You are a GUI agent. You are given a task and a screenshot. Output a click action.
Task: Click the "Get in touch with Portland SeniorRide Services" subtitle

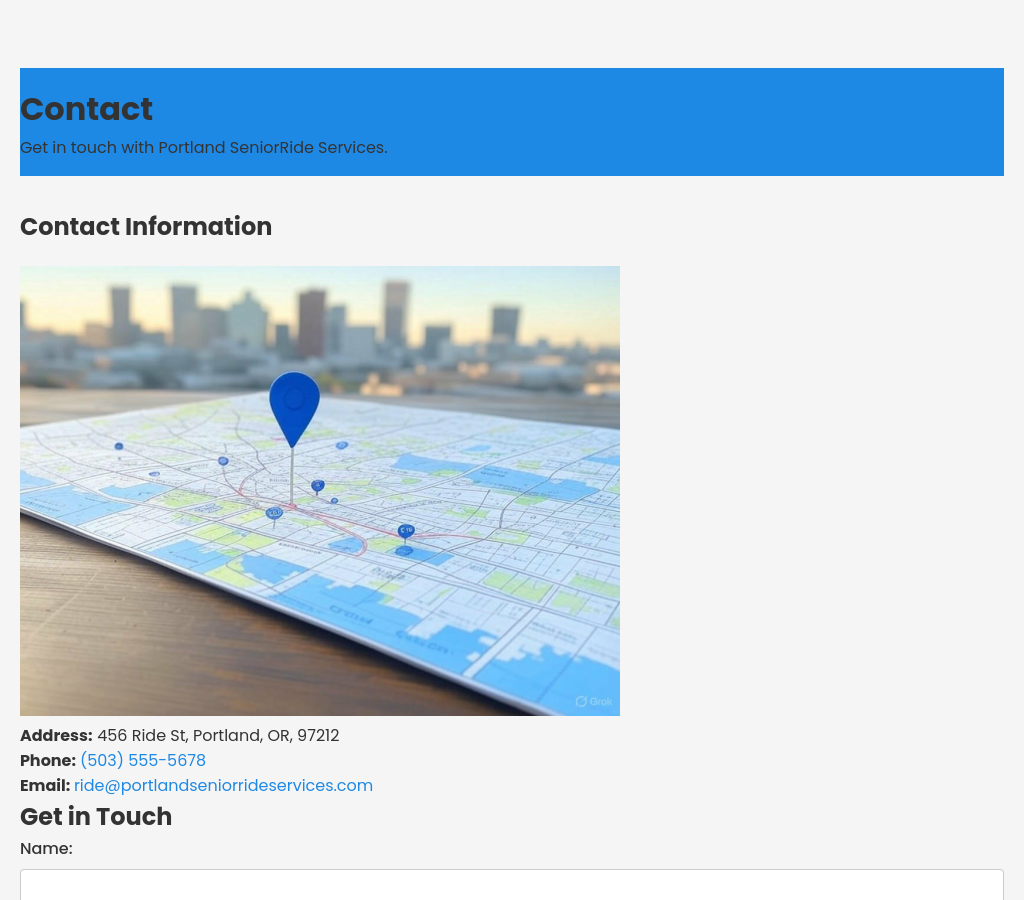tap(203, 148)
